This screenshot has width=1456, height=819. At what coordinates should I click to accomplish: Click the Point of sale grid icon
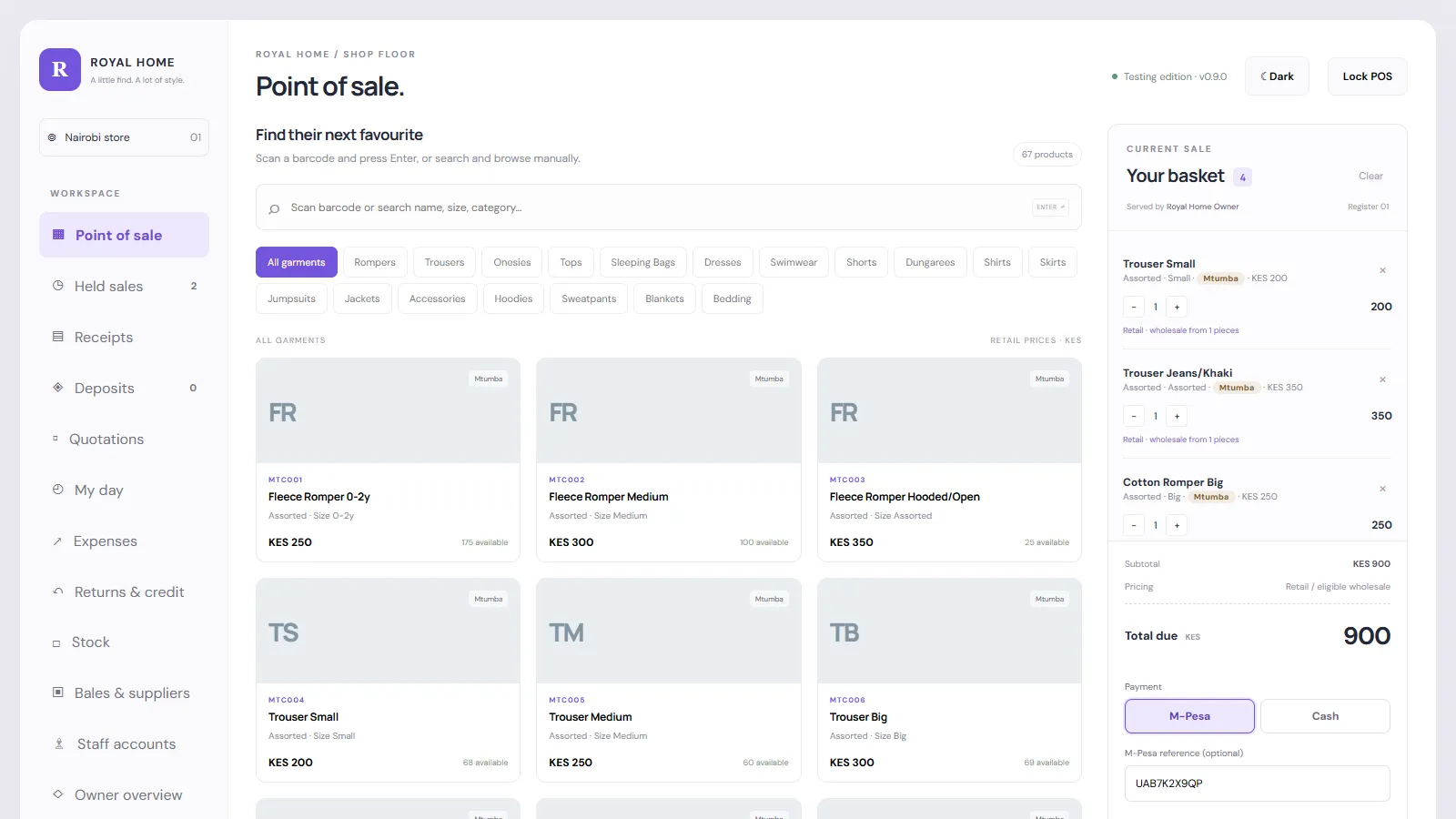click(58, 235)
